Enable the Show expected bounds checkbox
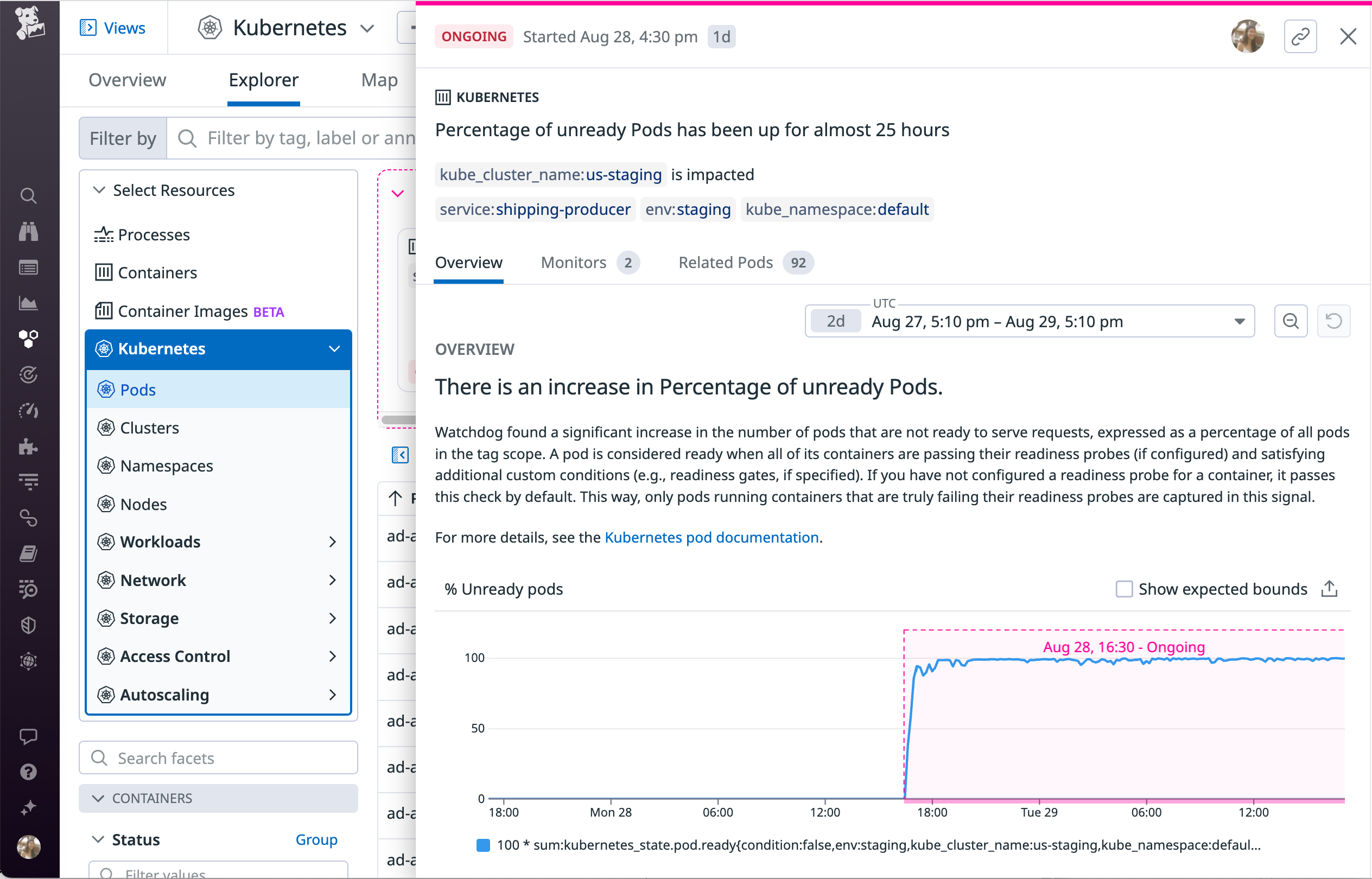Image resolution: width=1372 pixels, height=879 pixels. 1123,589
